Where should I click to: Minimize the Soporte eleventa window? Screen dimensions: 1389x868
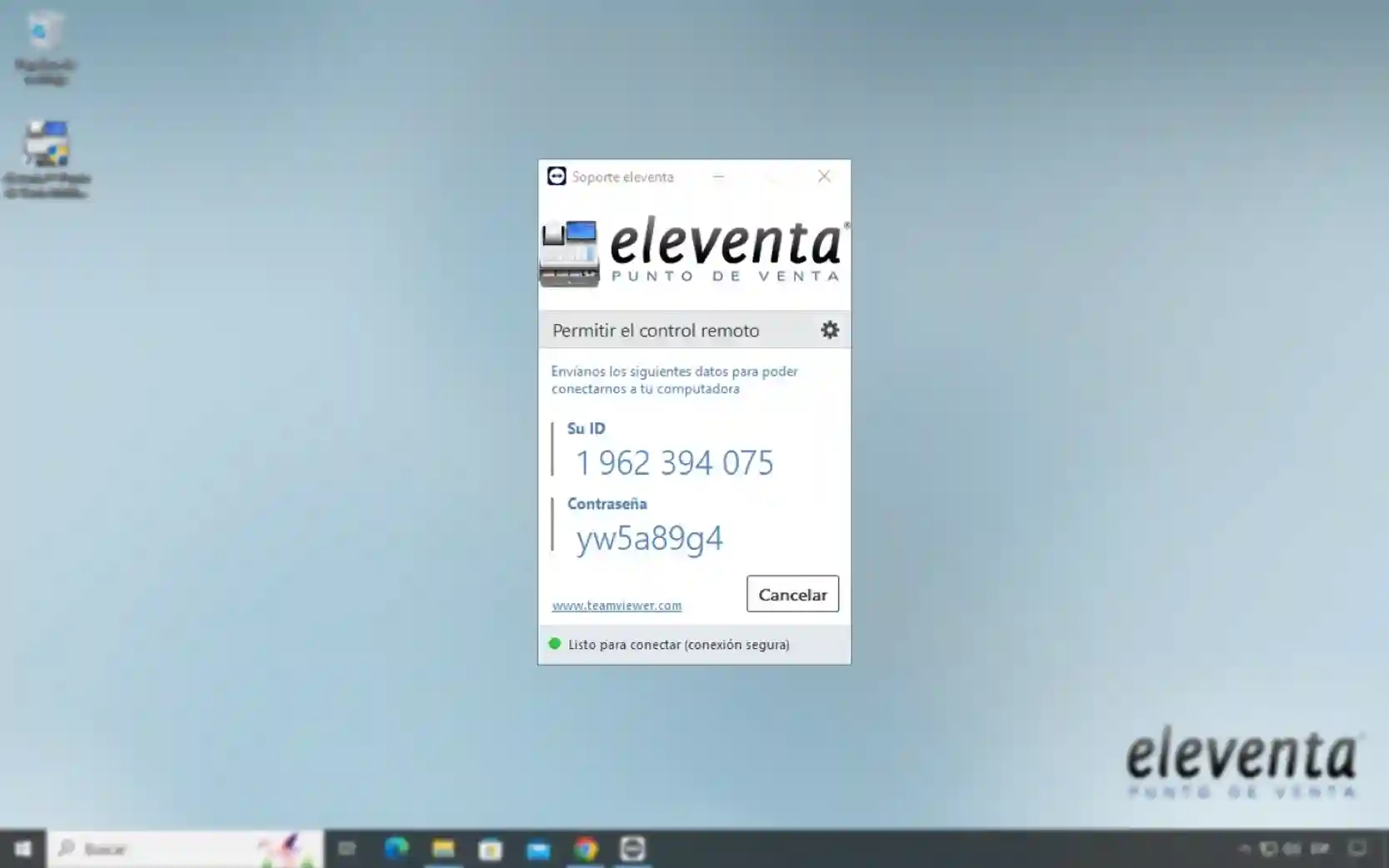click(x=718, y=177)
